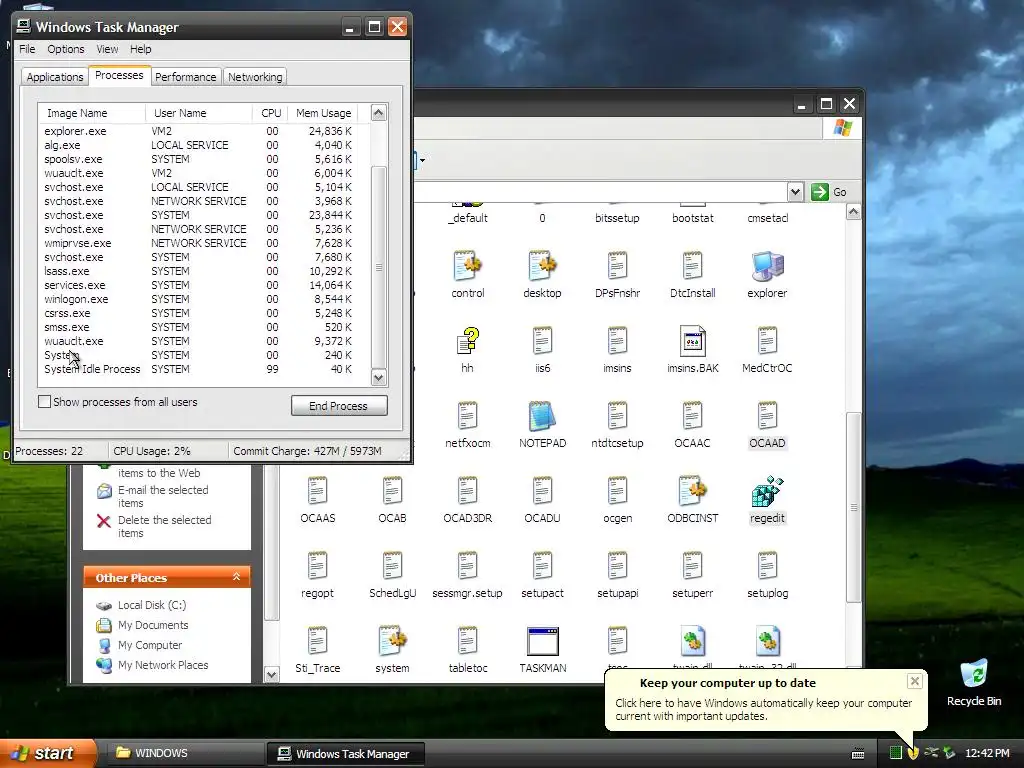The width and height of the screenshot is (1024, 768).
Task: Select the OCAAD file icon
Action: pyautogui.click(x=767, y=416)
